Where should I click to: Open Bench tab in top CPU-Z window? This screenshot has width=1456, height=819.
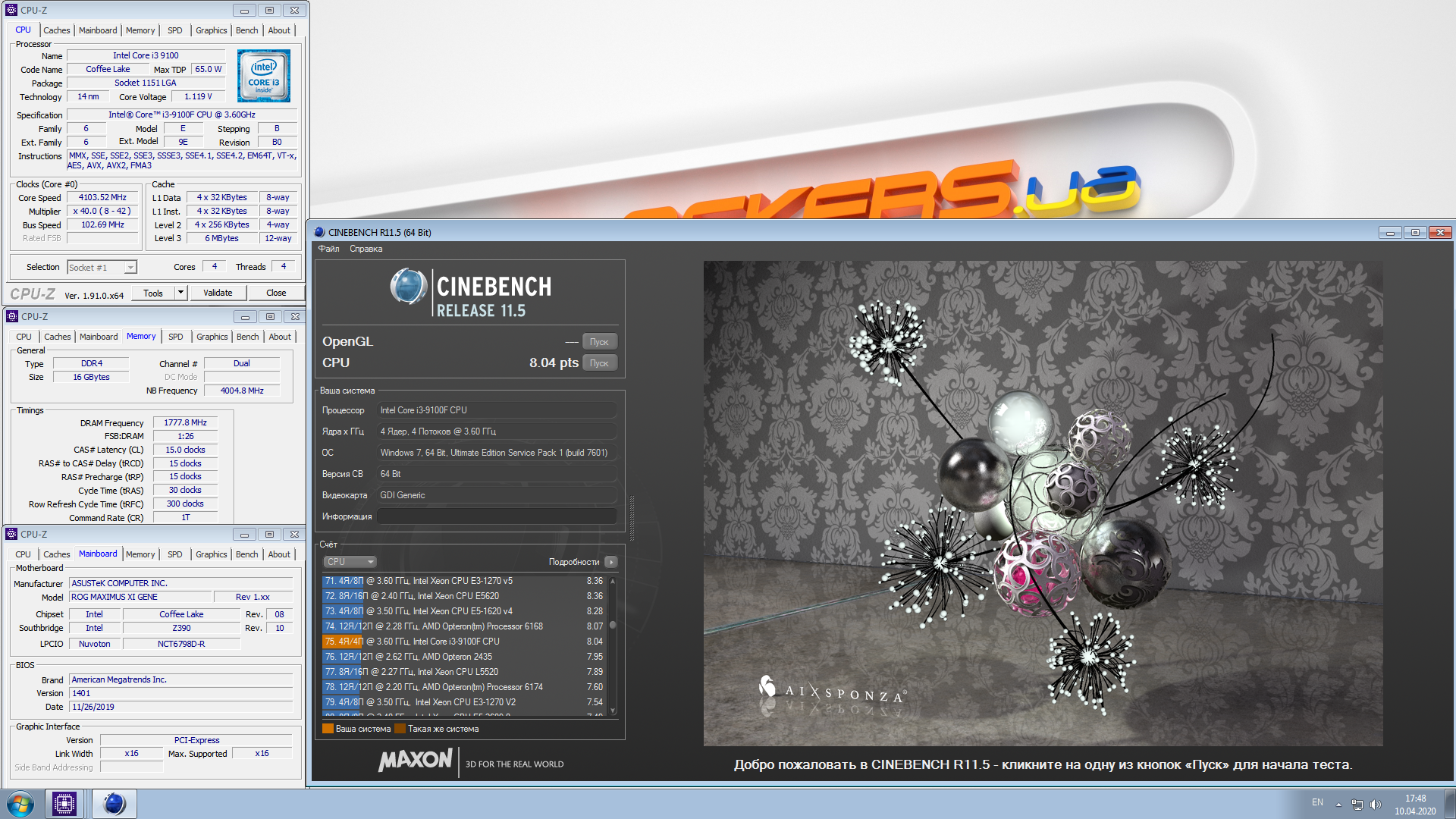point(246,30)
